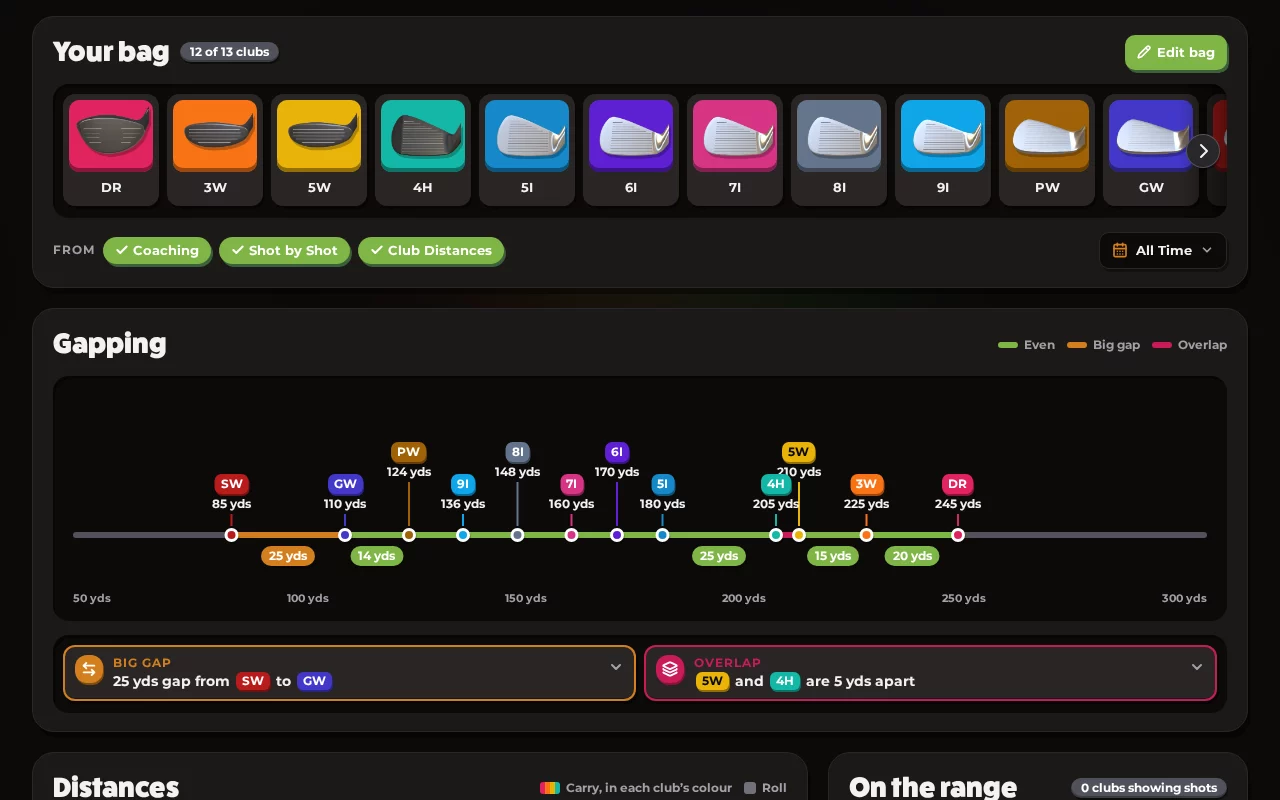Click the orange 25 yds gap label
This screenshot has width=1280, height=800.
288,556
